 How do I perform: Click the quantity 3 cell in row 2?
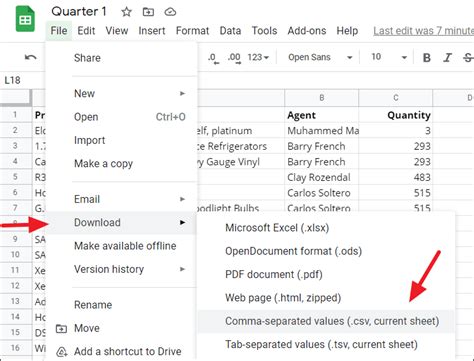[x=396, y=131]
